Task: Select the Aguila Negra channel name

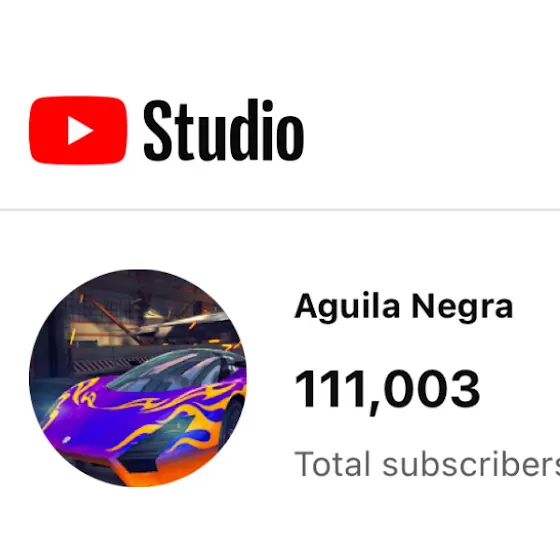Action: point(404,306)
